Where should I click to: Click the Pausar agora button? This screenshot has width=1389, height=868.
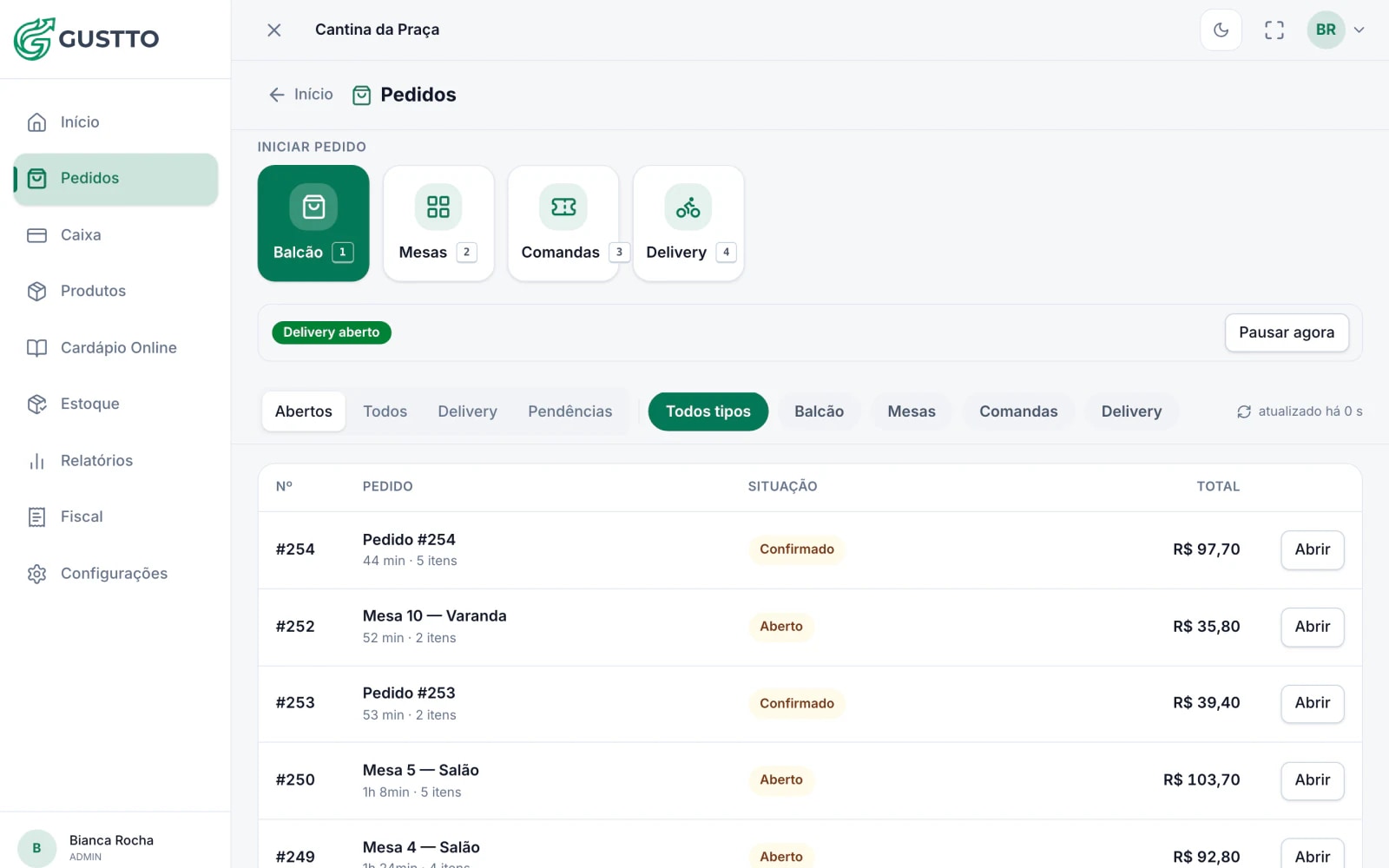pos(1287,332)
